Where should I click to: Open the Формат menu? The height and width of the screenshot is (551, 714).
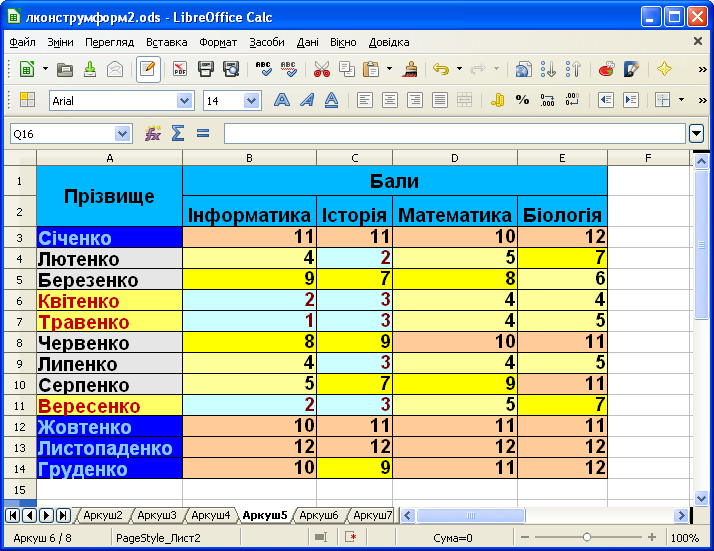click(218, 42)
